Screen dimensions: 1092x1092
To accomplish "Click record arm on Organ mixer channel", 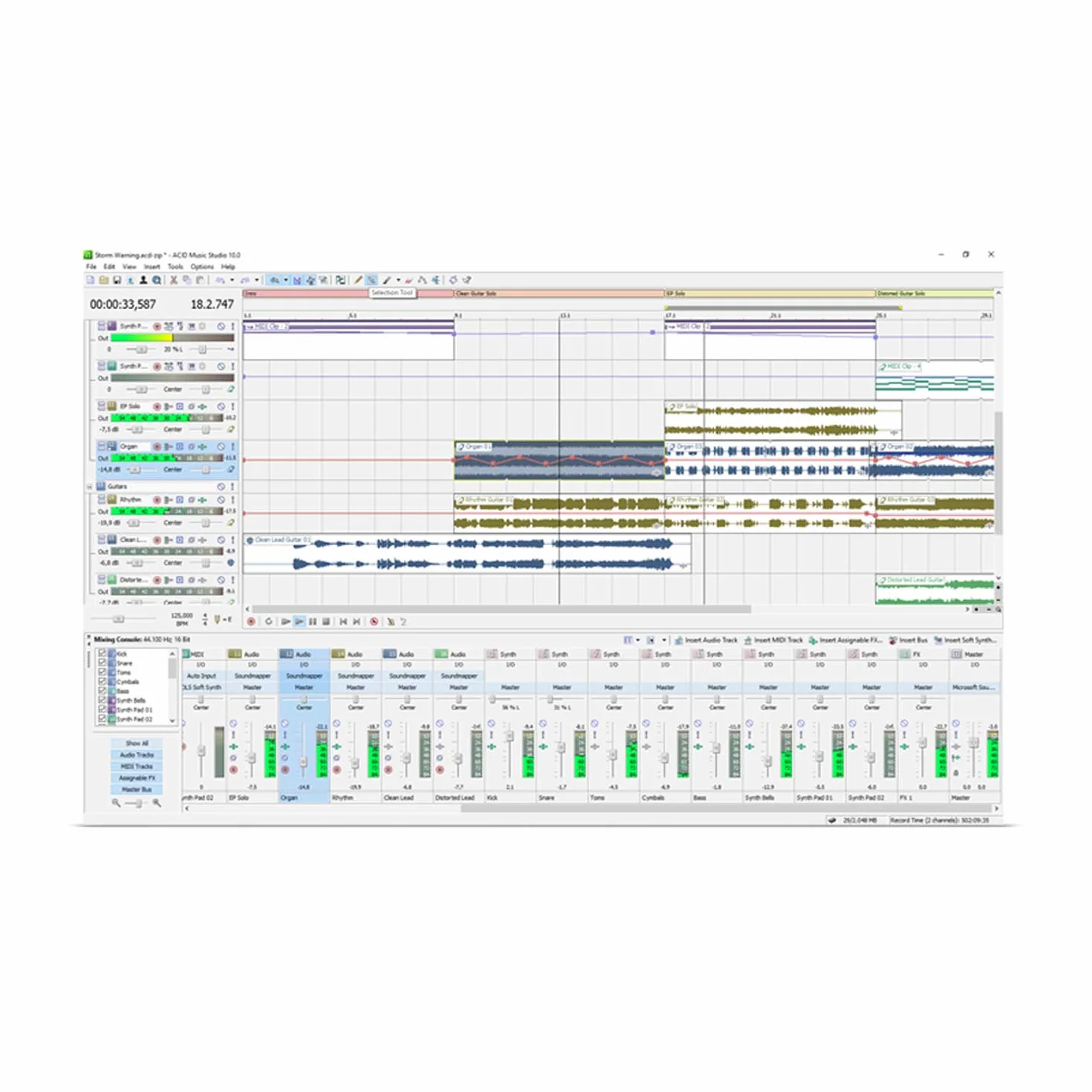I will point(285,770).
